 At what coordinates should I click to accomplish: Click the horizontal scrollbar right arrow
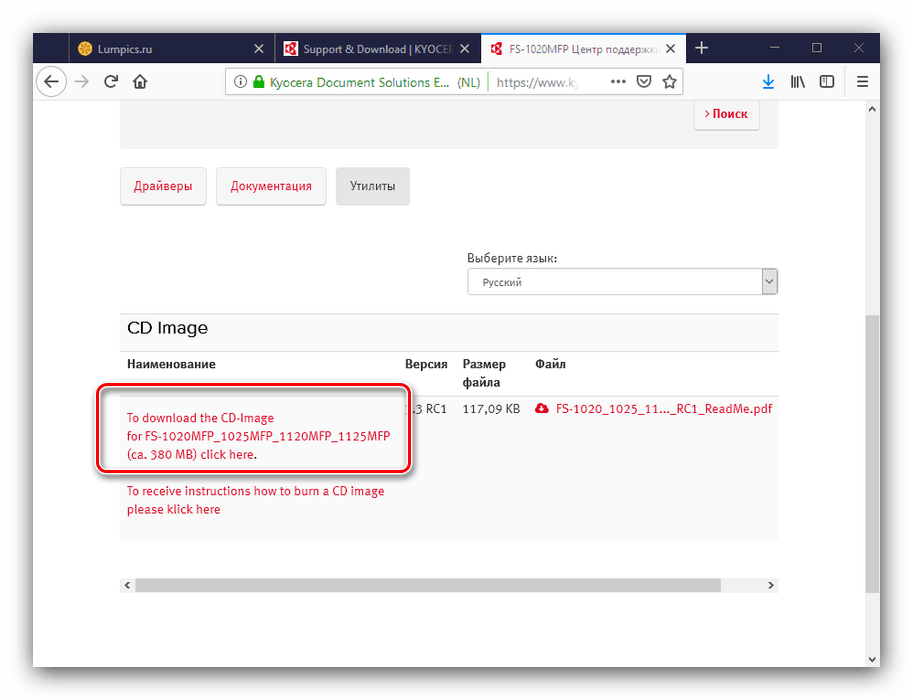pyautogui.click(x=771, y=585)
